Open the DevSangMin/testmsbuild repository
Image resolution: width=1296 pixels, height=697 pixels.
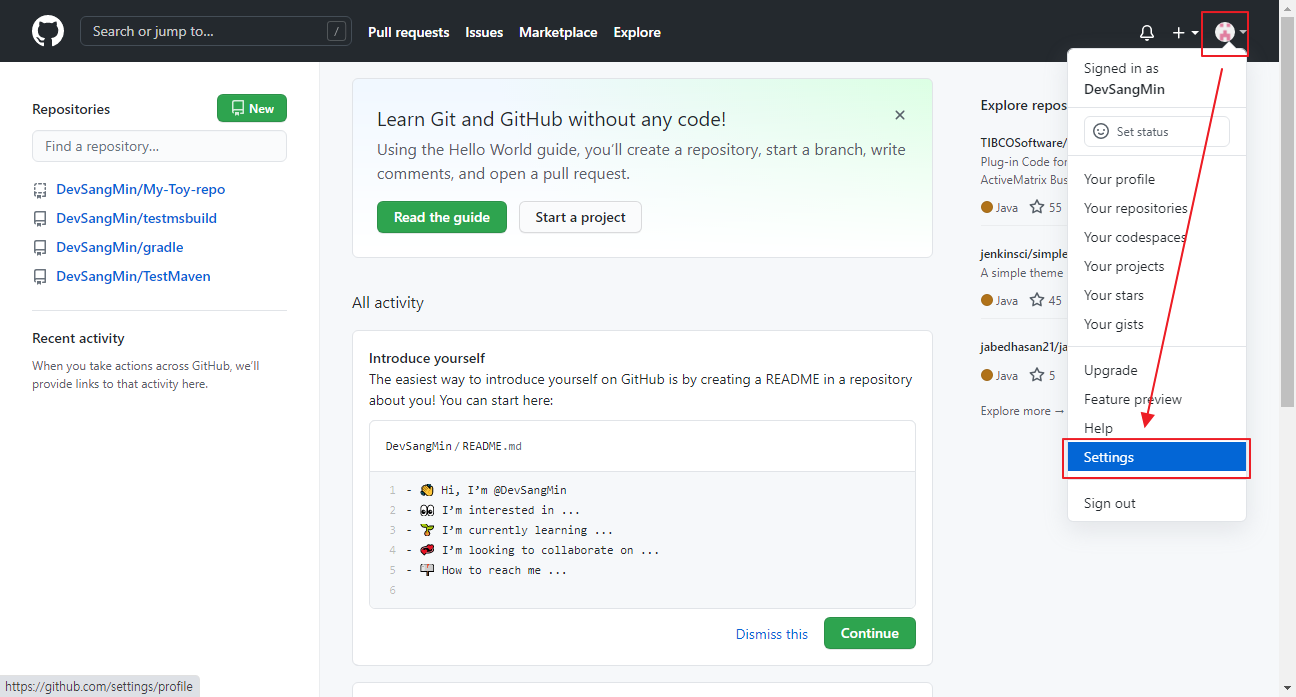[x=136, y=218]
